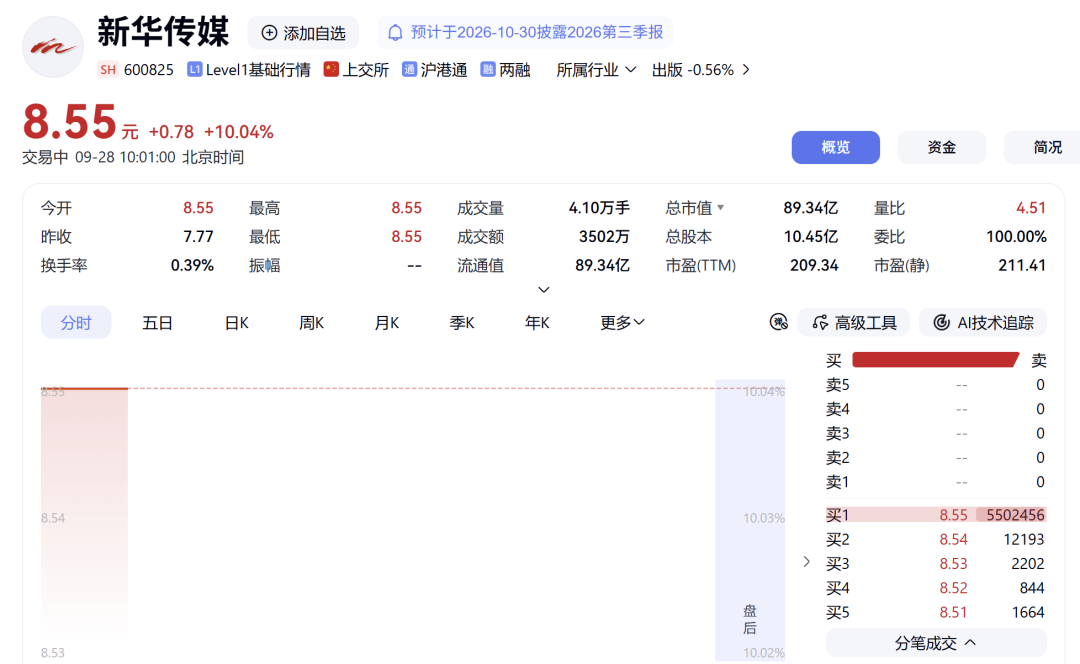Image resolution: width=1080 pixels, height=664 pixels.
Task: Select the 分时 chart tab
Action: 76,322
